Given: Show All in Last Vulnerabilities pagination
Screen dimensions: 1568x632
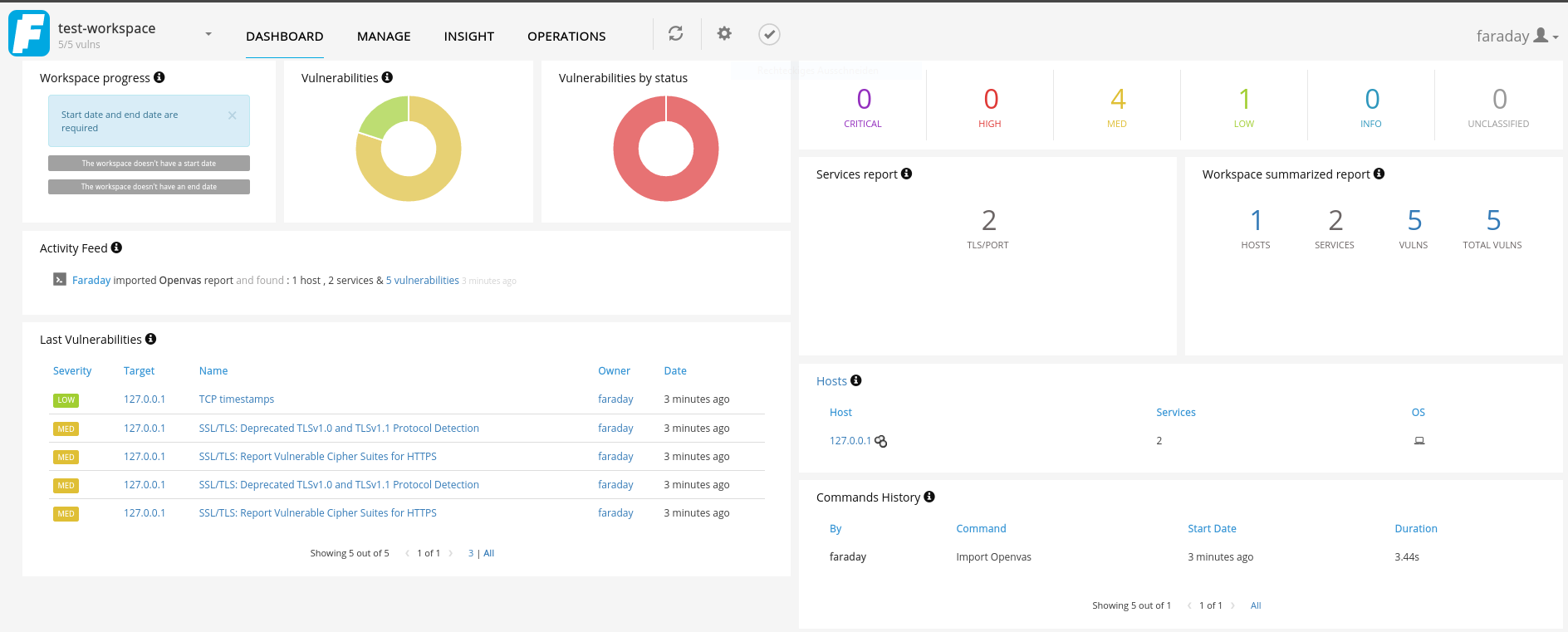Looking at the screenshot, I should coord(489,553).
